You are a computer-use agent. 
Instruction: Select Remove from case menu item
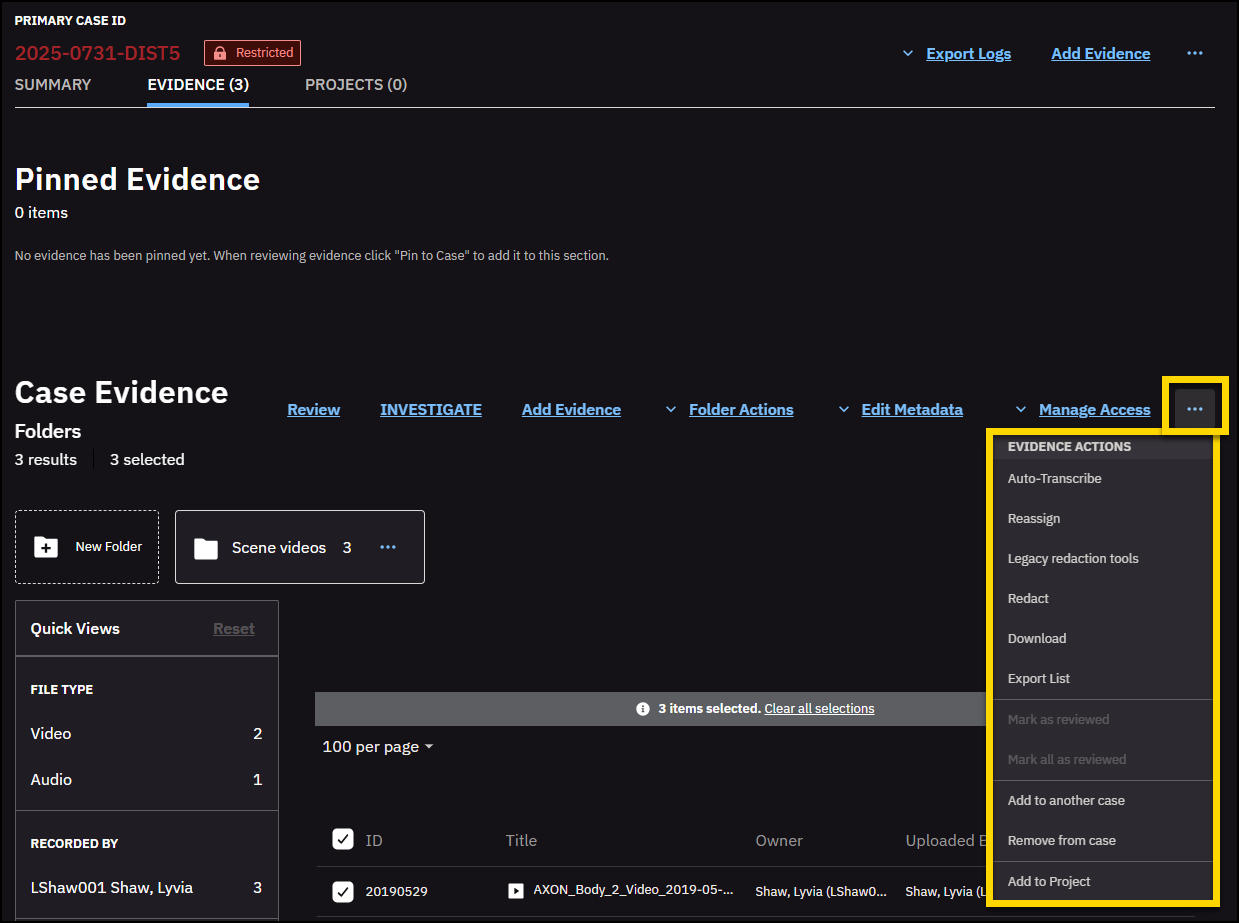click(1101, 840)
